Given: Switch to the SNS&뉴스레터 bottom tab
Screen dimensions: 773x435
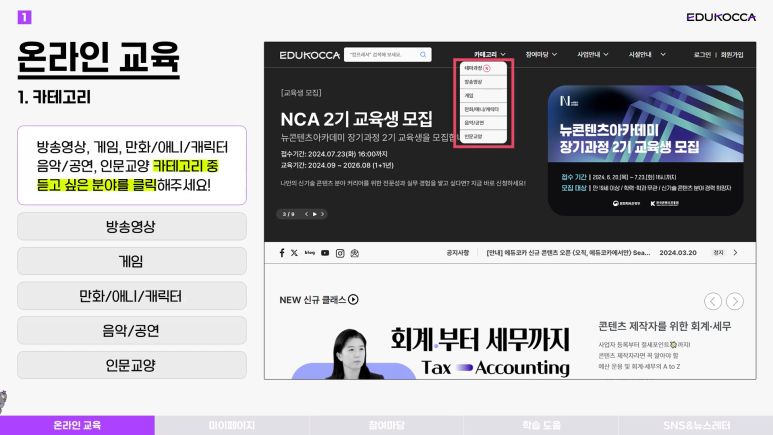Looking at the screenshot, I should click(696, 425).
